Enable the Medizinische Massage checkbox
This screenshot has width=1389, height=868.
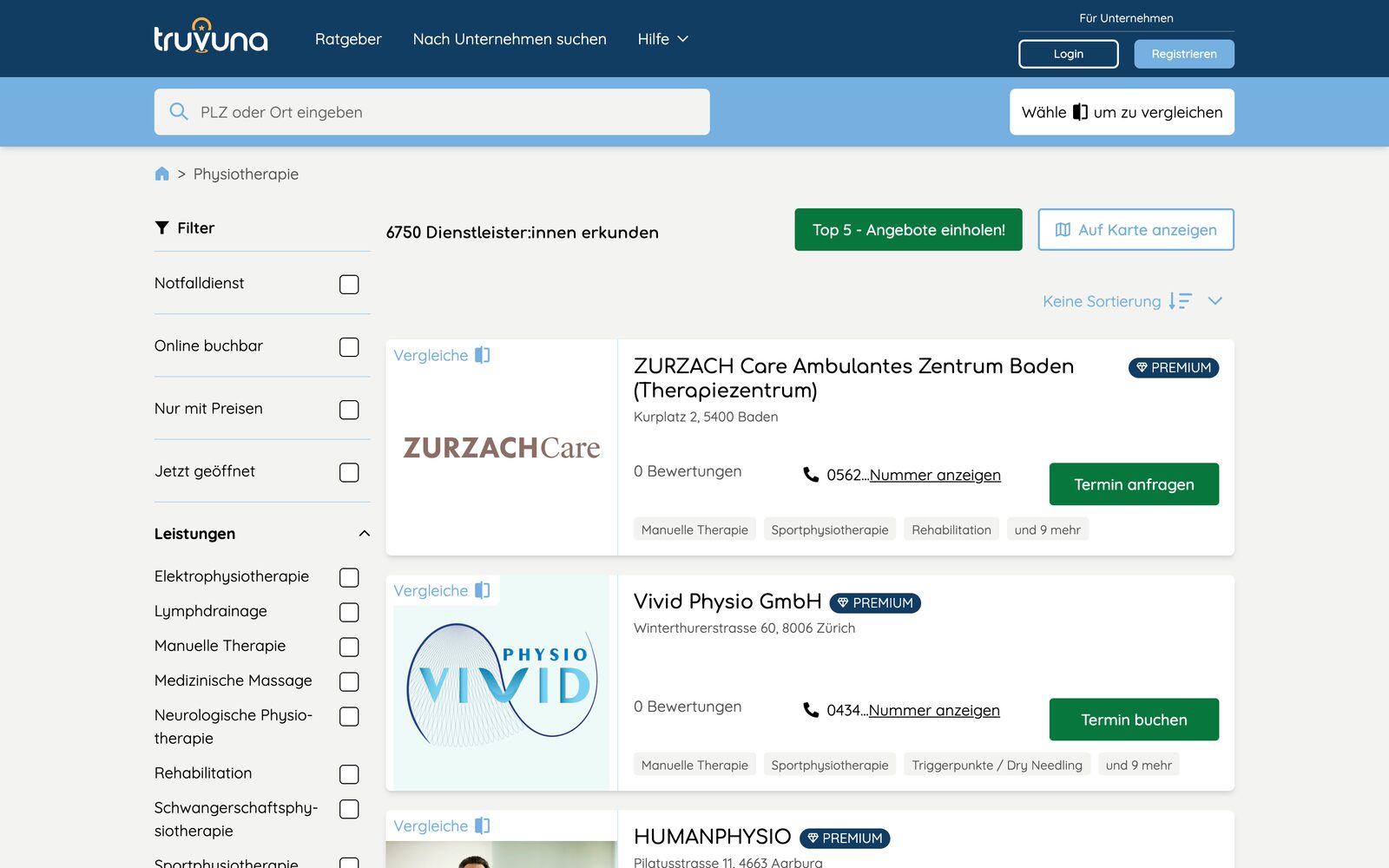click(x=349, y=681)
